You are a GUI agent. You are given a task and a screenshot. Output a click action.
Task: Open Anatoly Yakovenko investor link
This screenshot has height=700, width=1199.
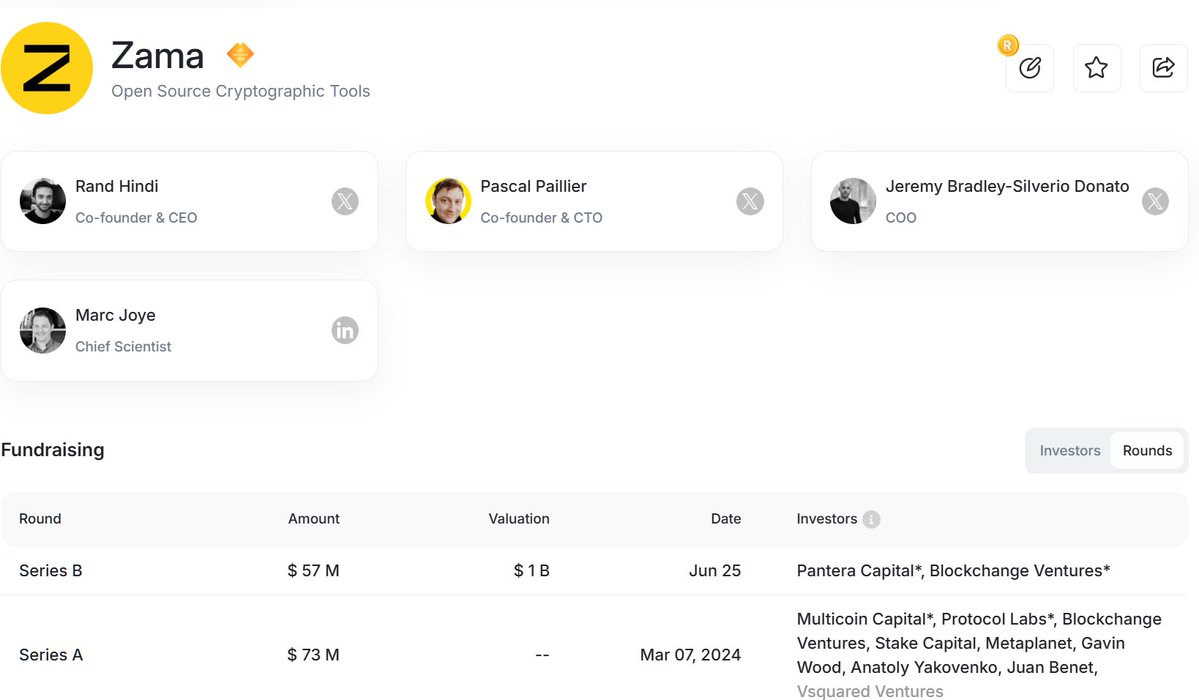(x=924, y=668)
